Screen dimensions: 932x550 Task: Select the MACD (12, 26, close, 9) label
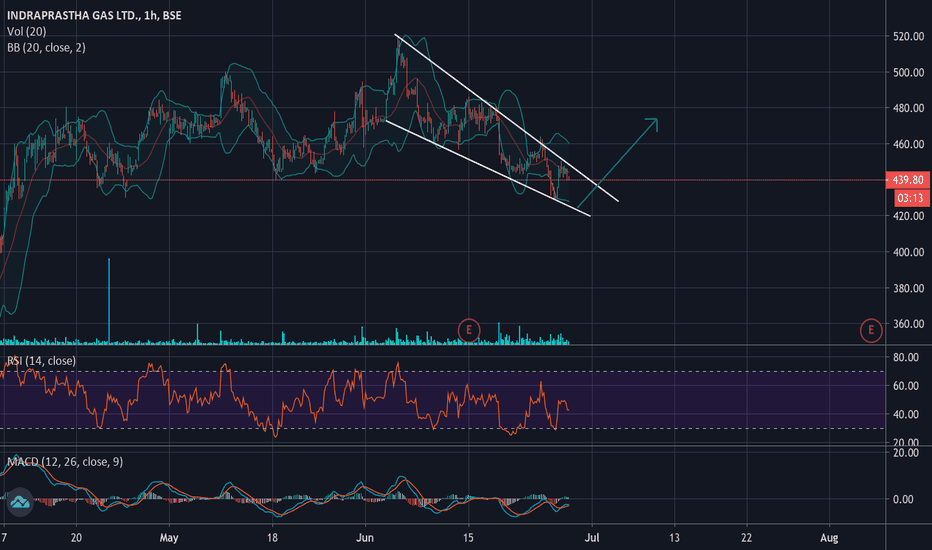(x=65, y=462)
